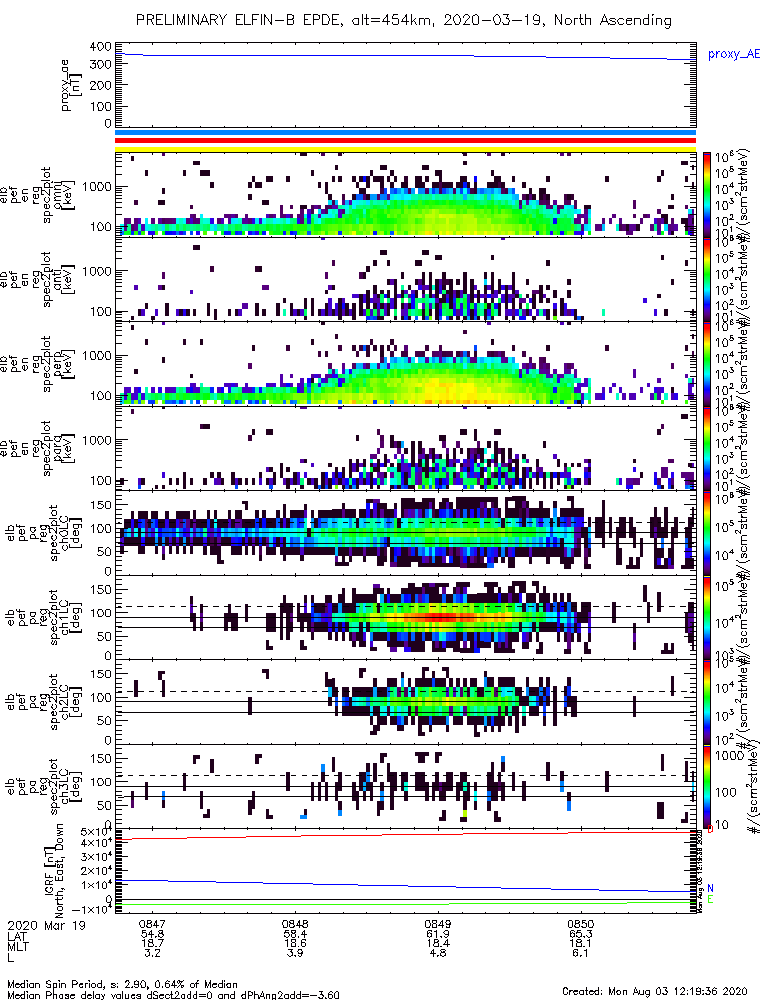This screenshot has width=775, height=1000.
Task: Click the "400" tick on proxy_ae axis
Action: pyautogui.click(x=101, y=47)
